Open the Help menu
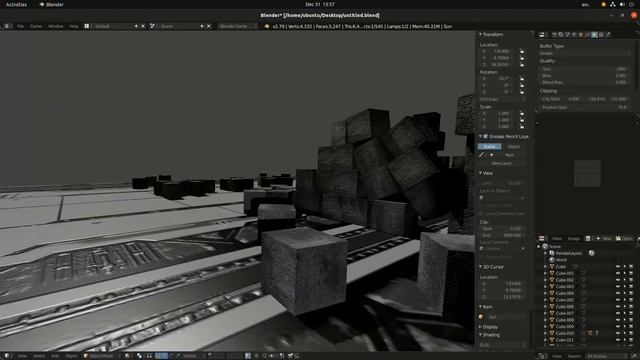The height and width of the screenshot is (360, 640). point(73,26)
